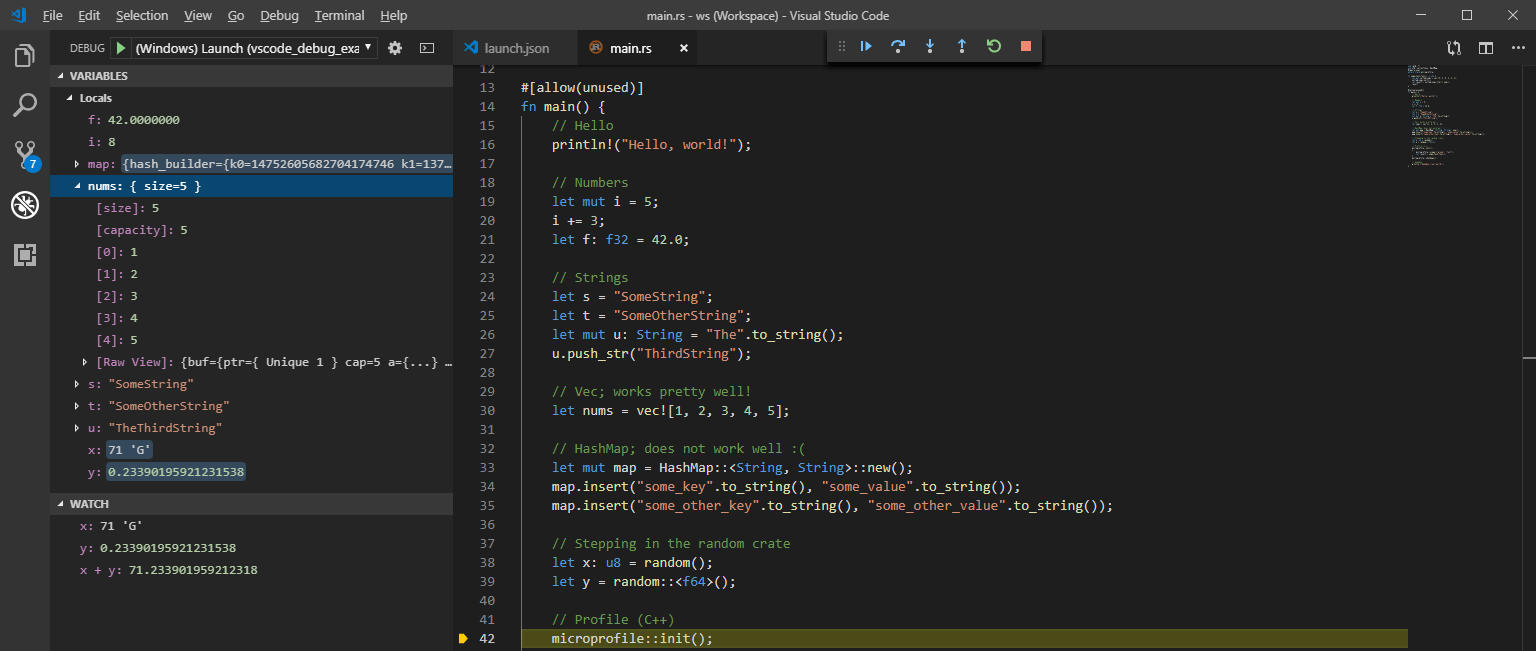Select the Run and Debug view icon

[x=25, y=205]
